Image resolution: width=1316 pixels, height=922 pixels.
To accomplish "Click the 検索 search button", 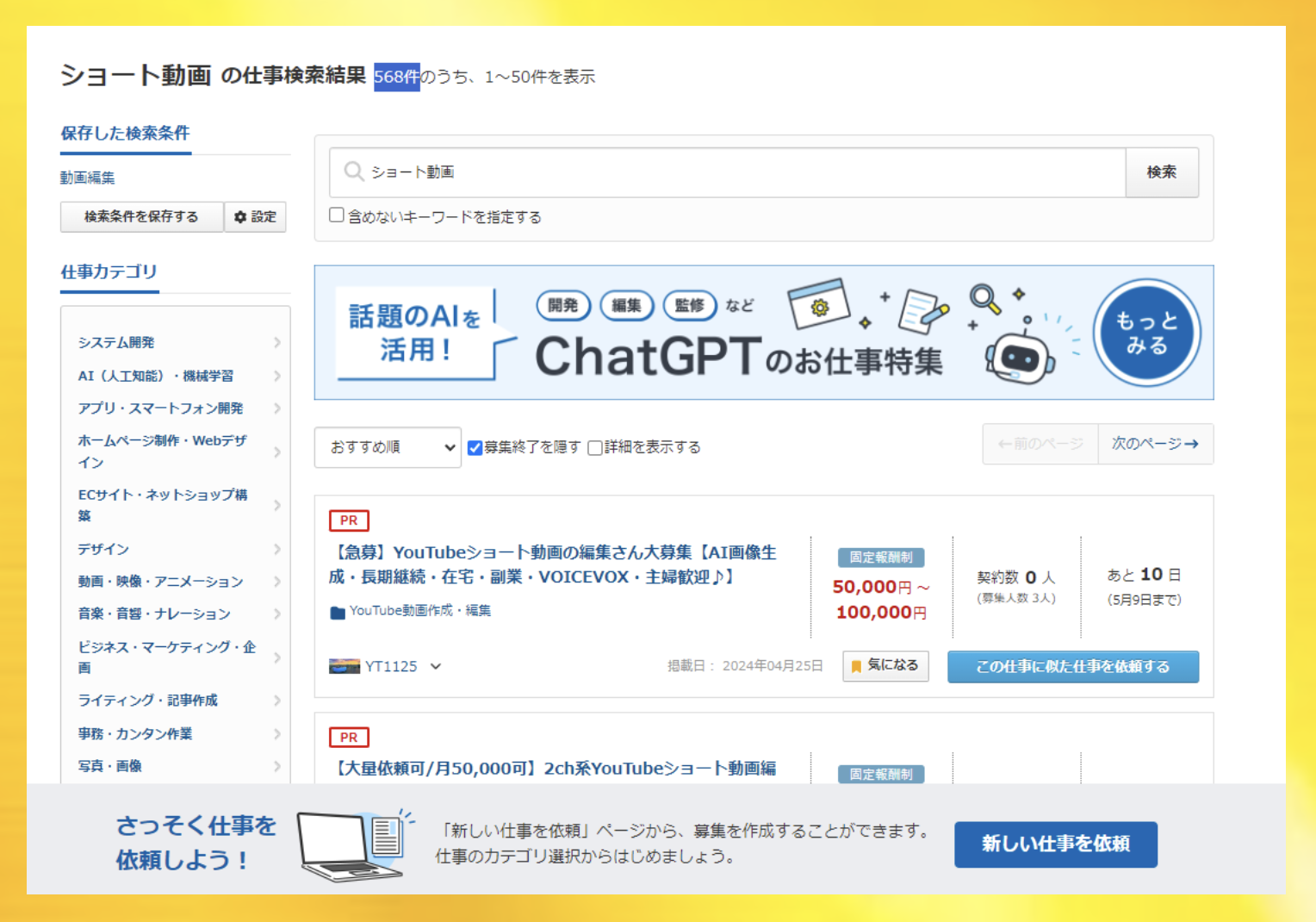I will click(x=1162, y=172).
